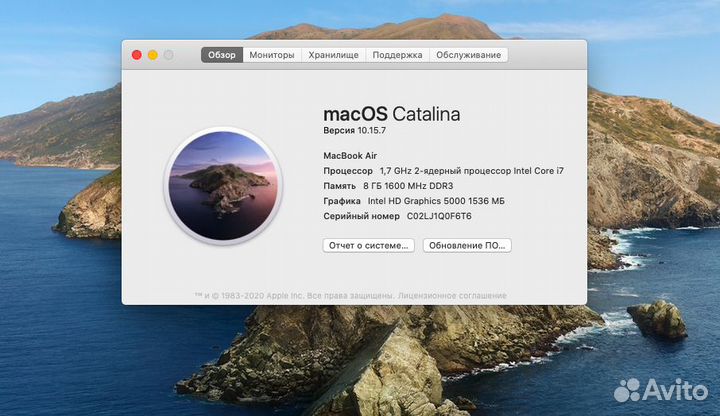Open the Обслуживание tab
The width and height of the screenshot is (720, 416).
point(468,55)
